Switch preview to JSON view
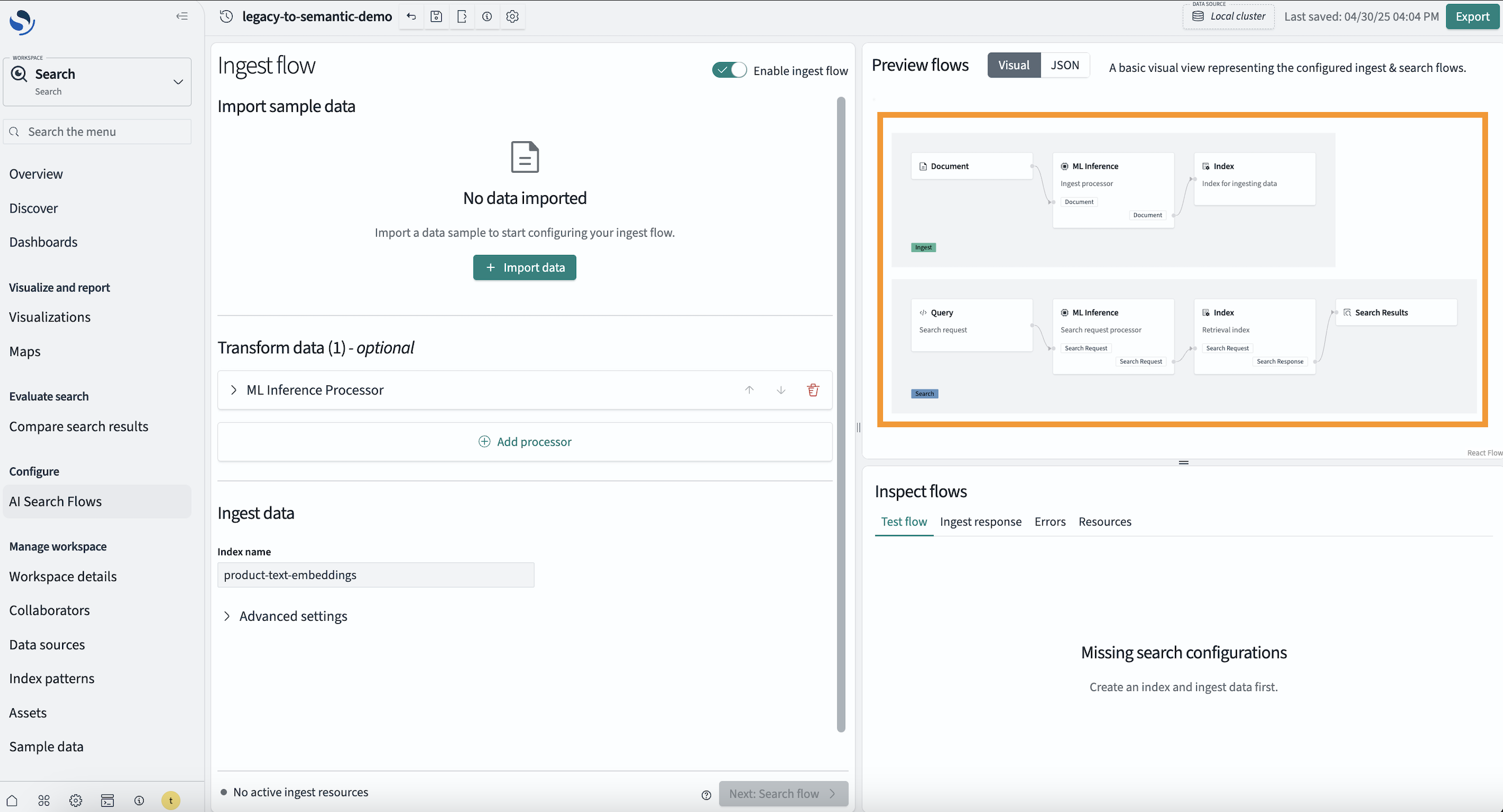The image size is (1503, 812). tap(1064, 65)
